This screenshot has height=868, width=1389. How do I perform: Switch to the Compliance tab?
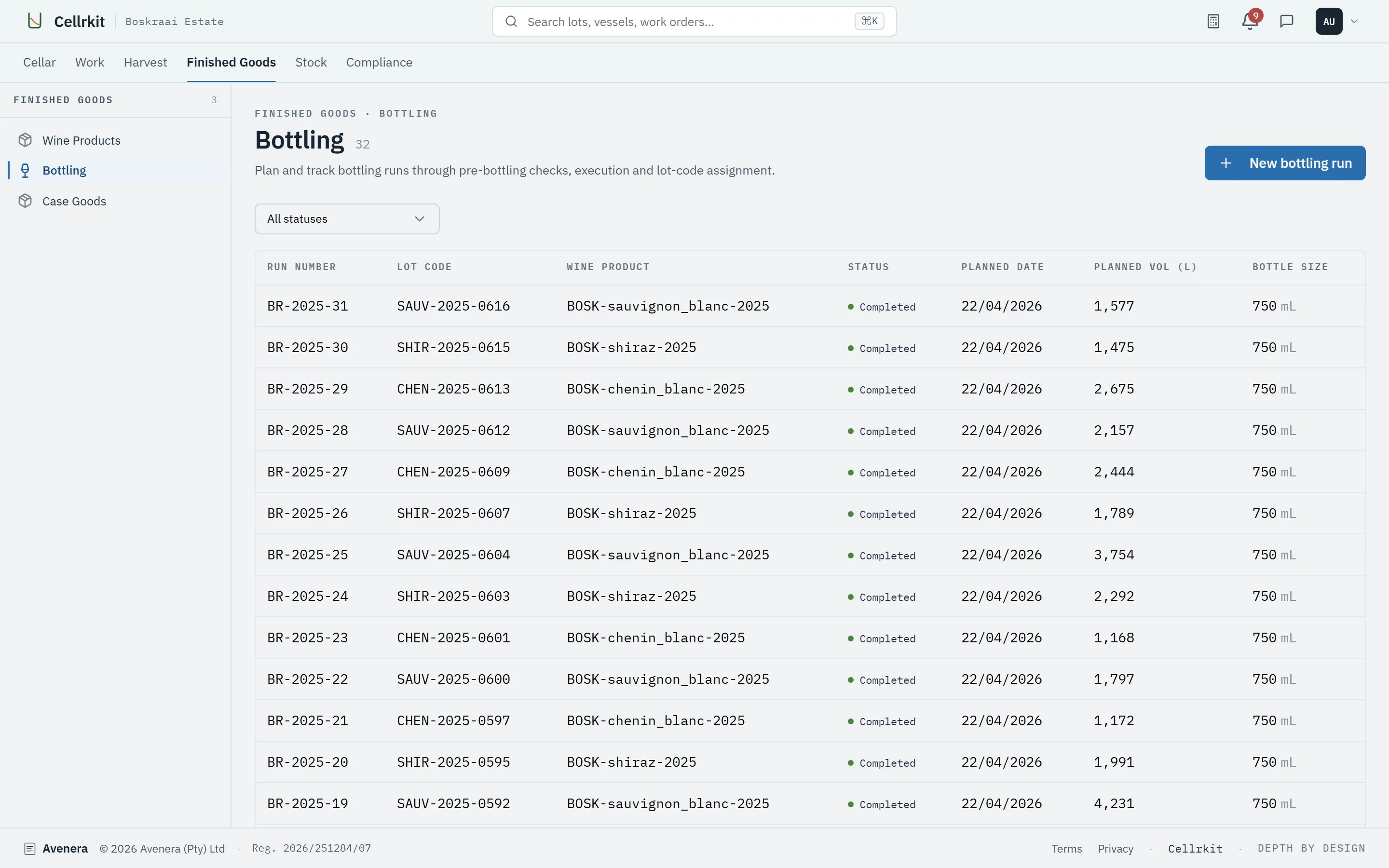(x=379, y=62)
